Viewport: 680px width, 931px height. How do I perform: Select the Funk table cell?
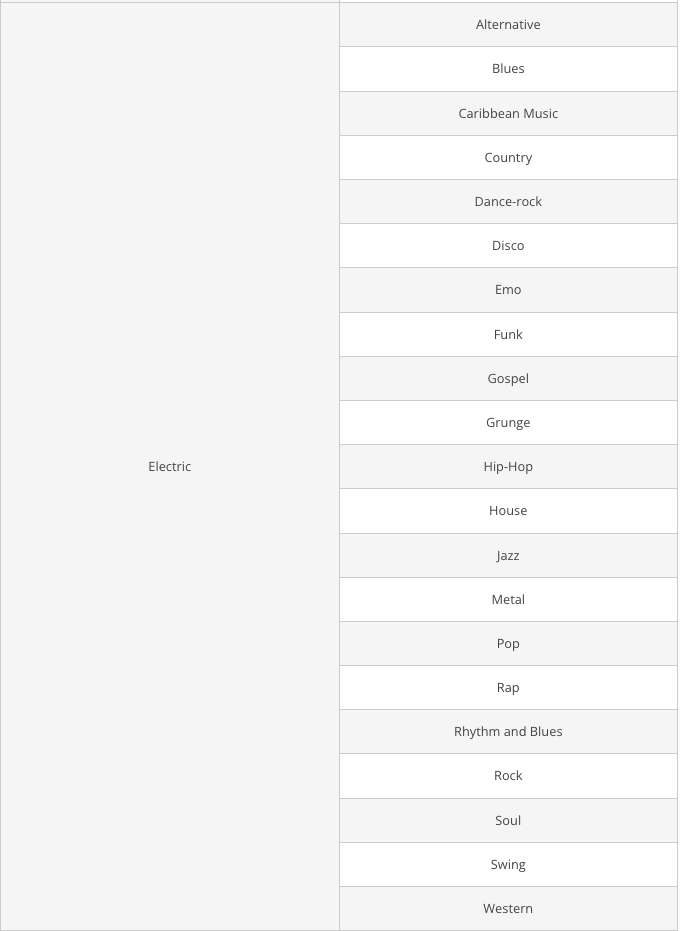pyautogui.click(x=508, y=334)
